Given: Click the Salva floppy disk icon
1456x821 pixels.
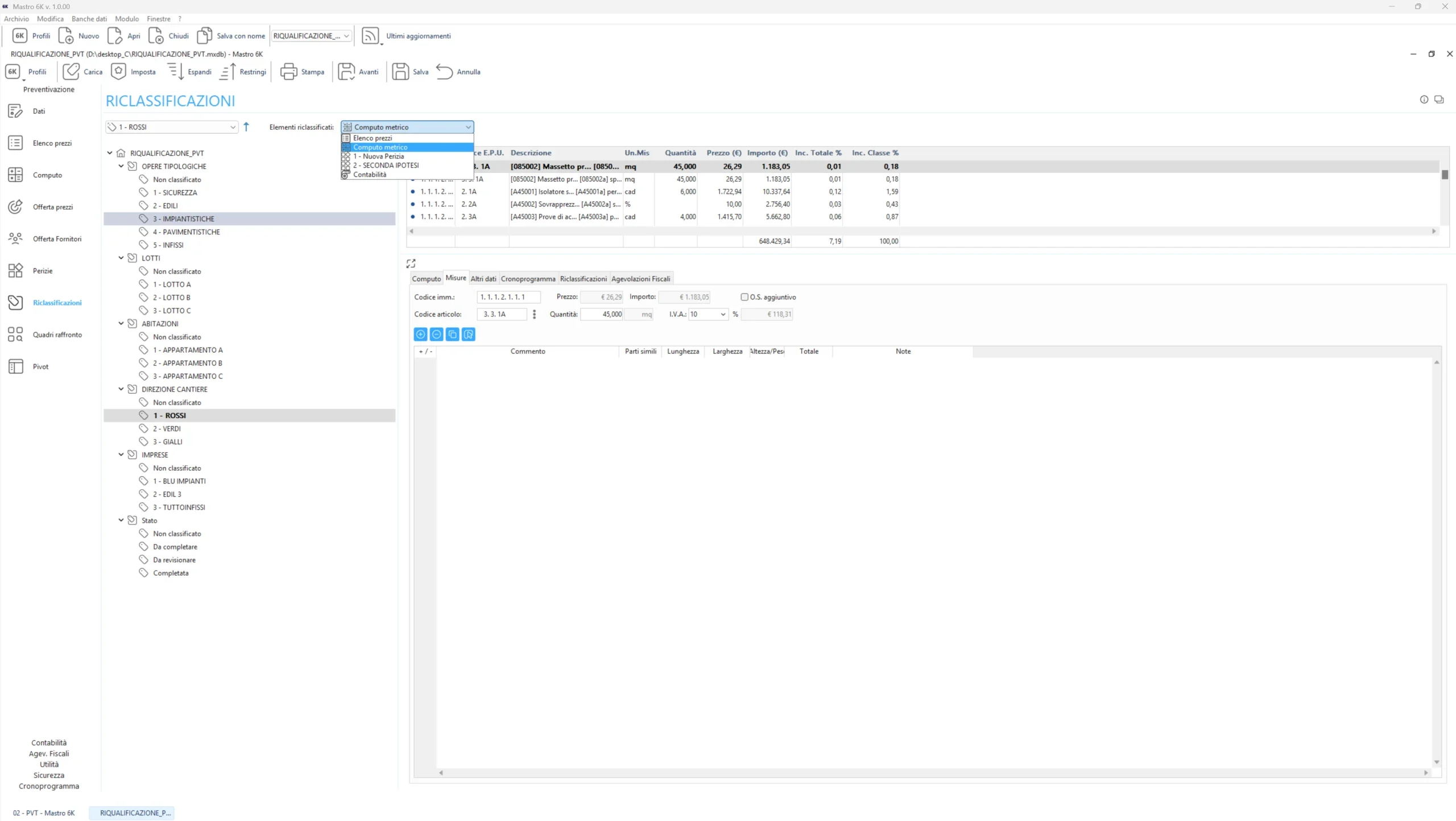Looking at the screenshot, I should coord(400,72).
